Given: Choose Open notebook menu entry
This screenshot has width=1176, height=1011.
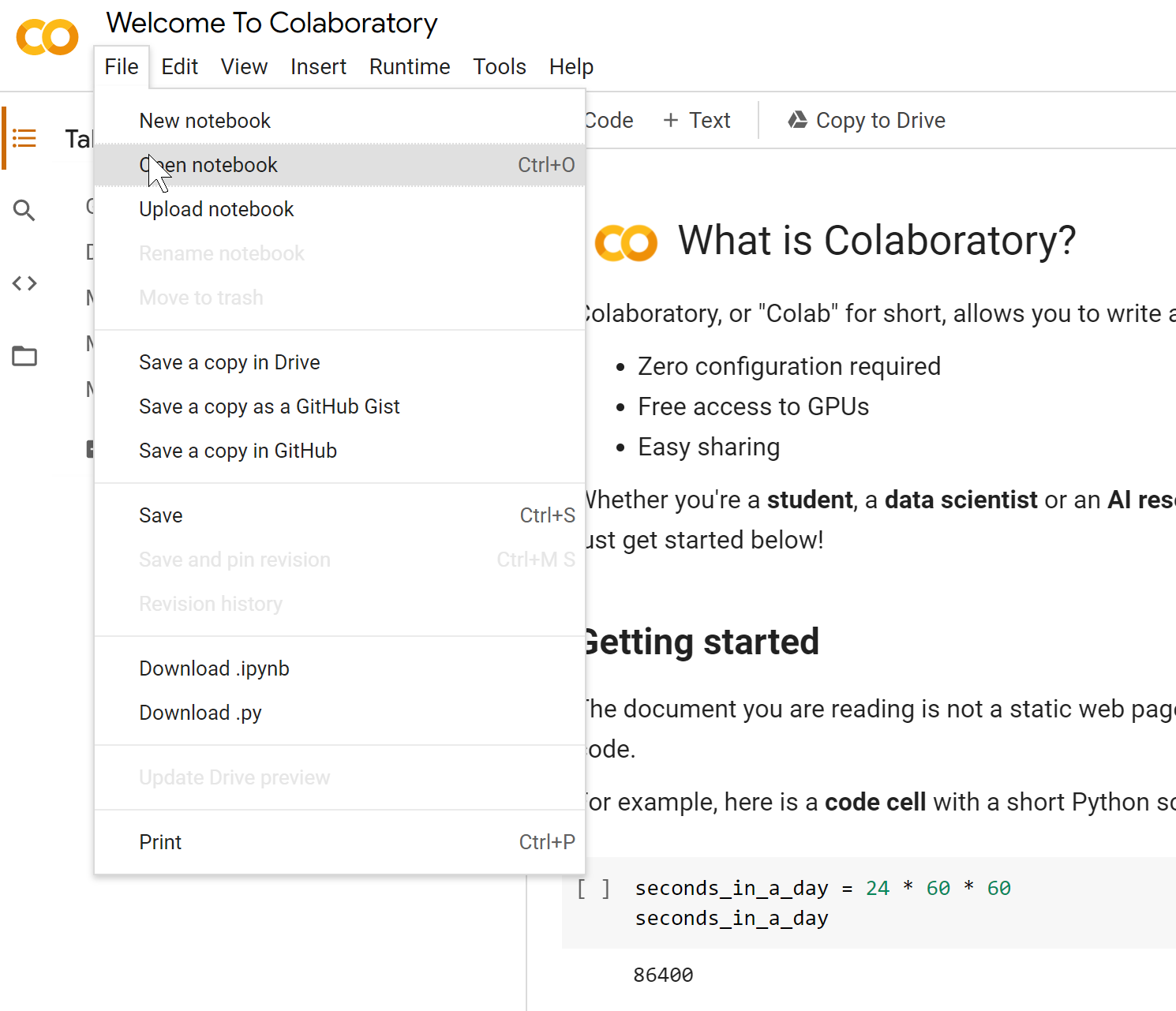Looking at the screenshot, I should pos(340,165).
